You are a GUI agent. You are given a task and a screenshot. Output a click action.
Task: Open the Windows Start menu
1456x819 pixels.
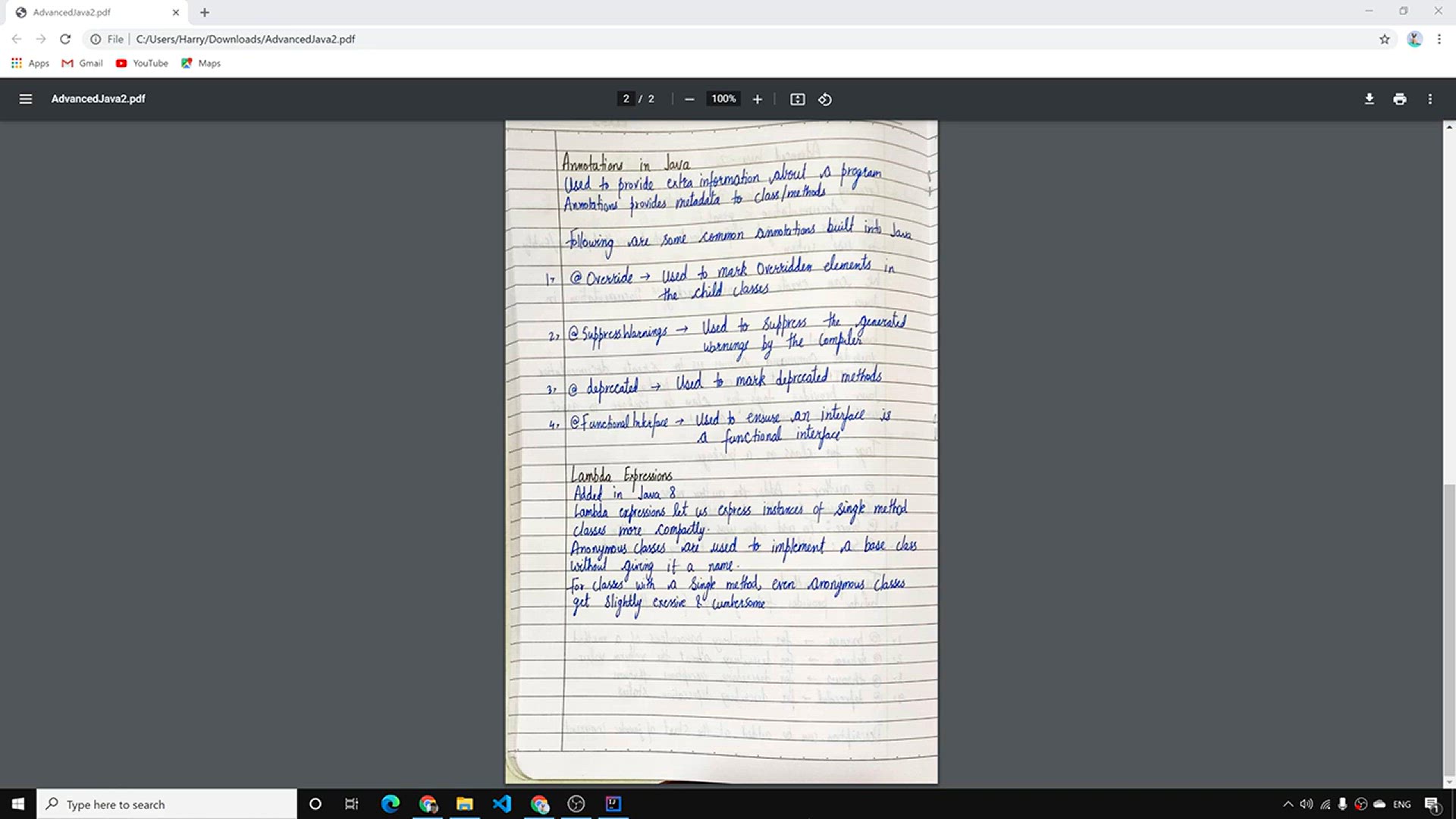pyautogui.click(x=18, y=804)
